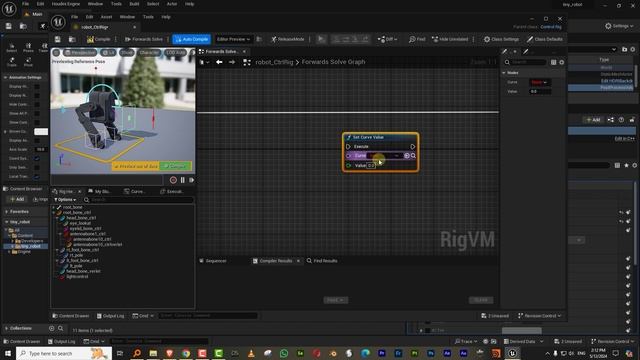Open the viewport hamburger options menu

(56, 53)
